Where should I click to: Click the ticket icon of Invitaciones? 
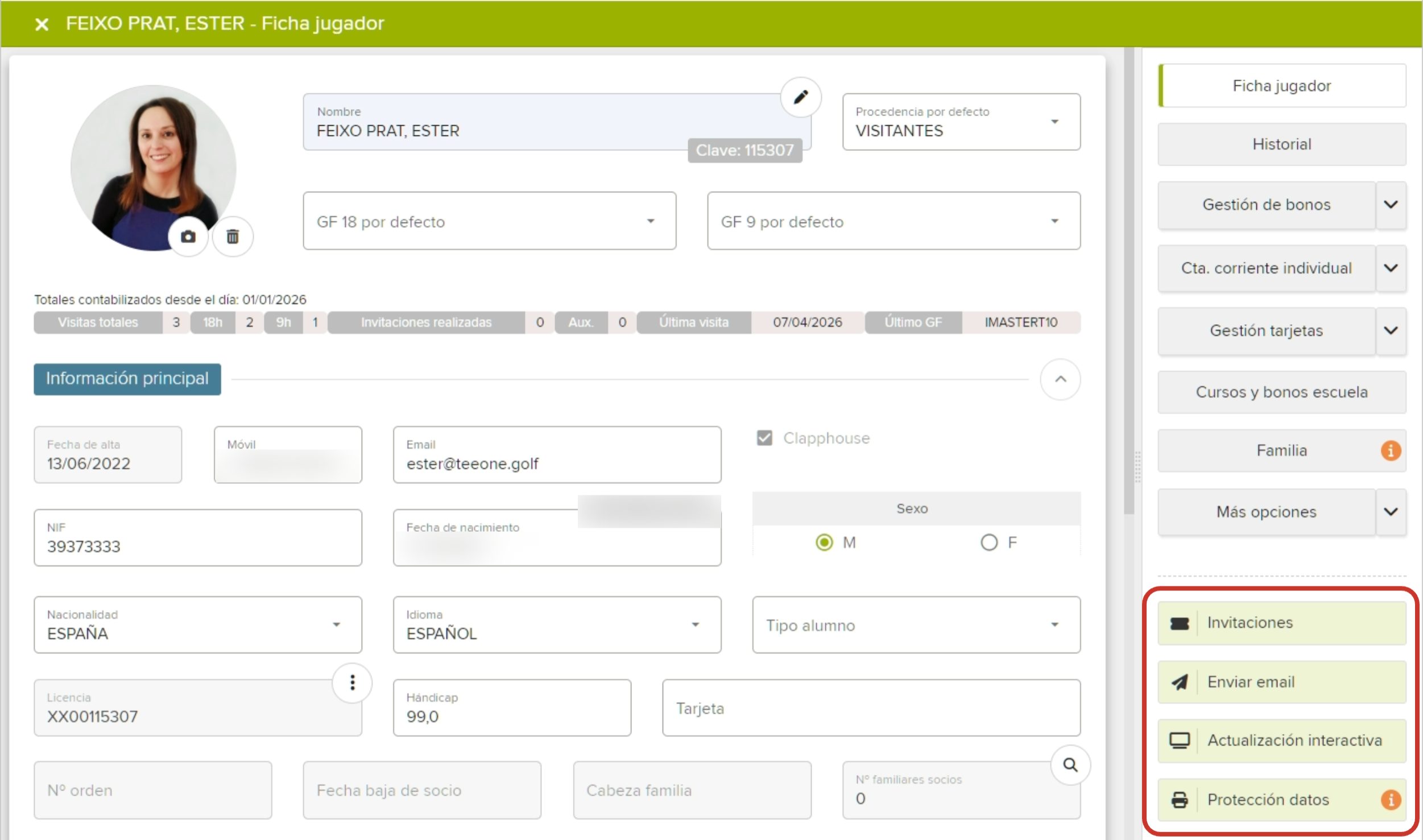(1180, 623)
